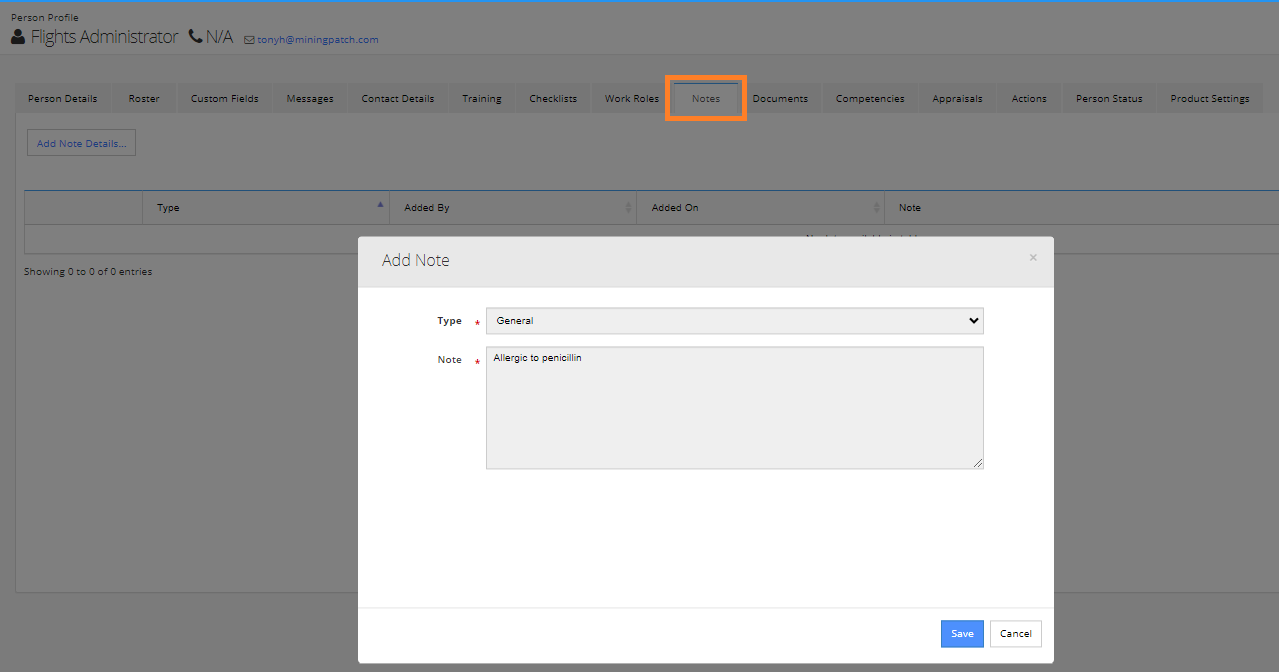The height and width of the screenshot is (672, 1279).
Task: Open the Competencies tab
Action: click(x=869, y=98)
